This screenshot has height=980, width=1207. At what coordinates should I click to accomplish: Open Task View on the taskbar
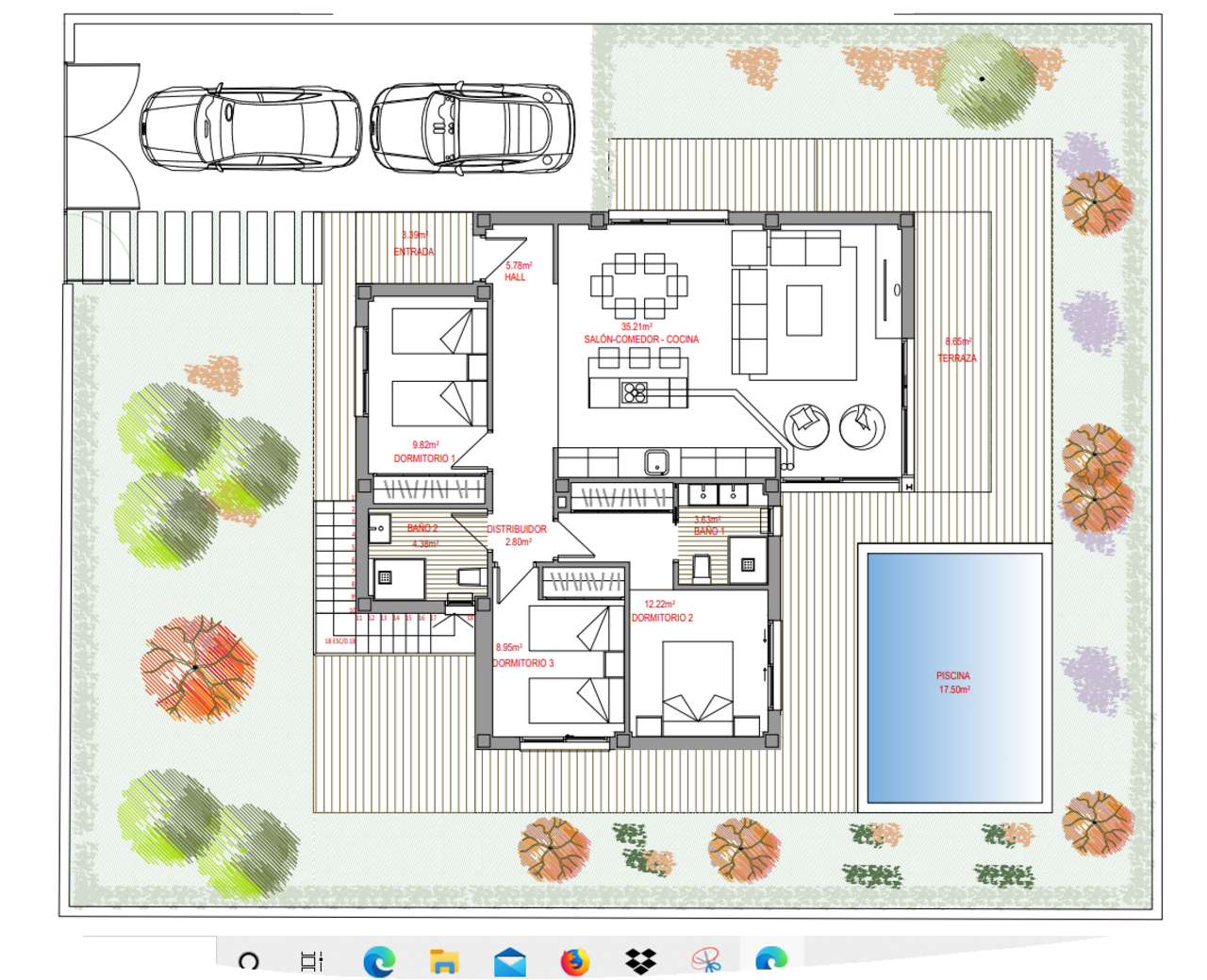[x=312, y=961]
